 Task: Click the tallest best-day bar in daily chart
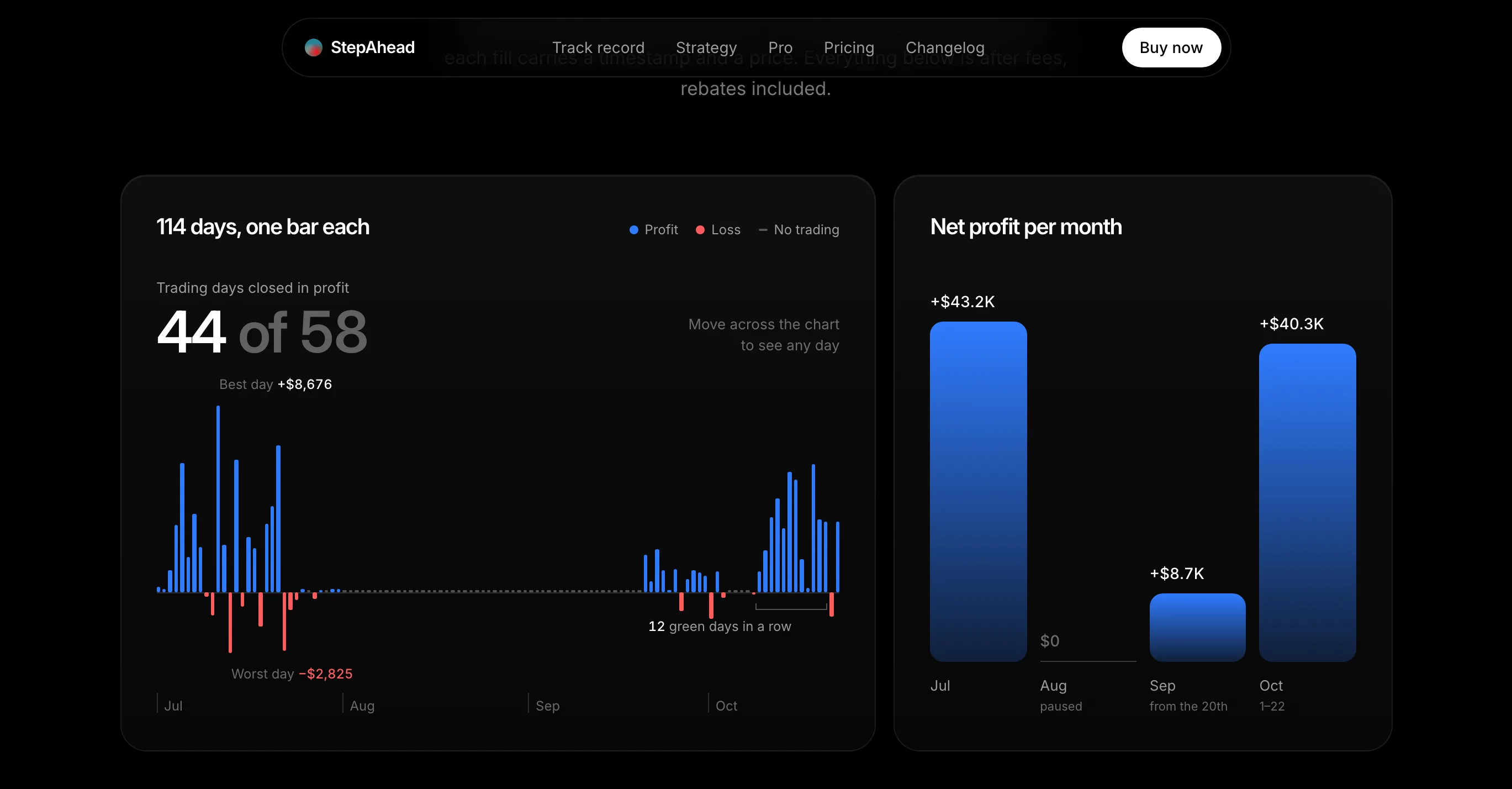[x=218, y=499]
